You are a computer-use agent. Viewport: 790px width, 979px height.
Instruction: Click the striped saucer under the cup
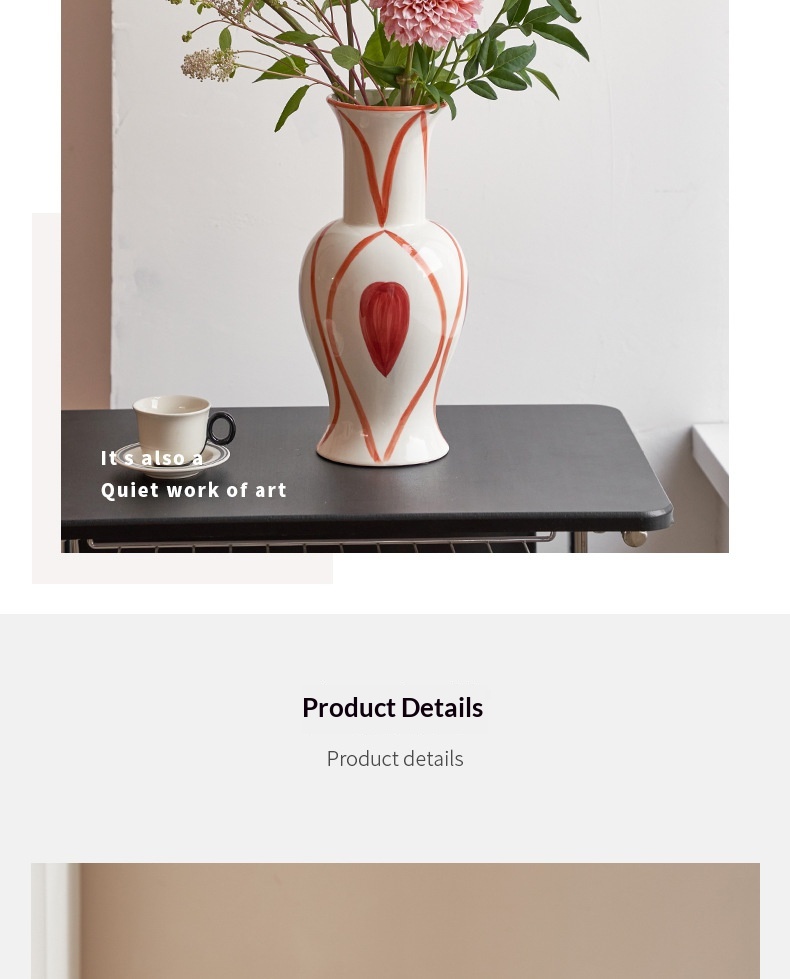174,461
